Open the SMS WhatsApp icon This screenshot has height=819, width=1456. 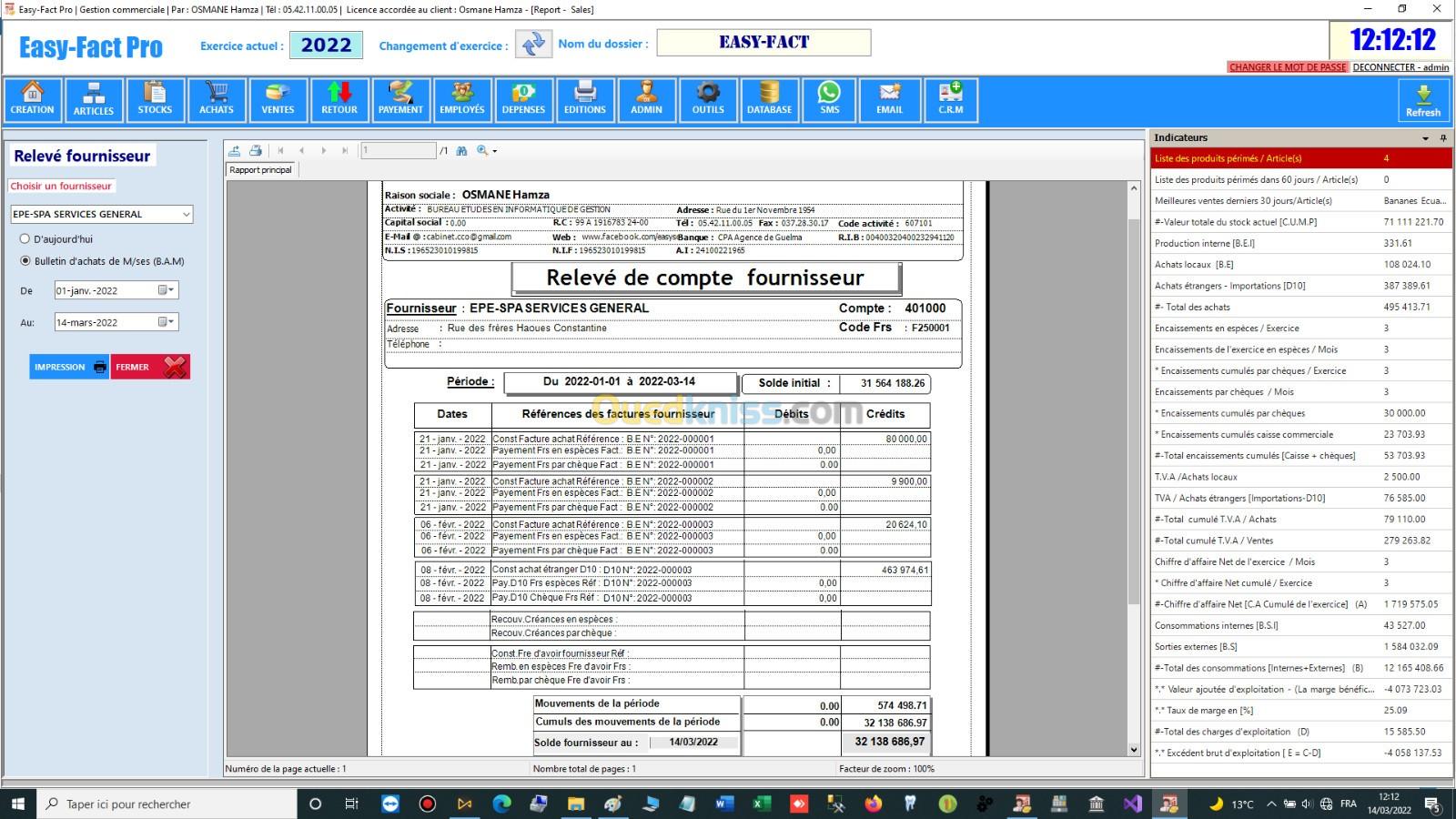[x=829, y=99]
